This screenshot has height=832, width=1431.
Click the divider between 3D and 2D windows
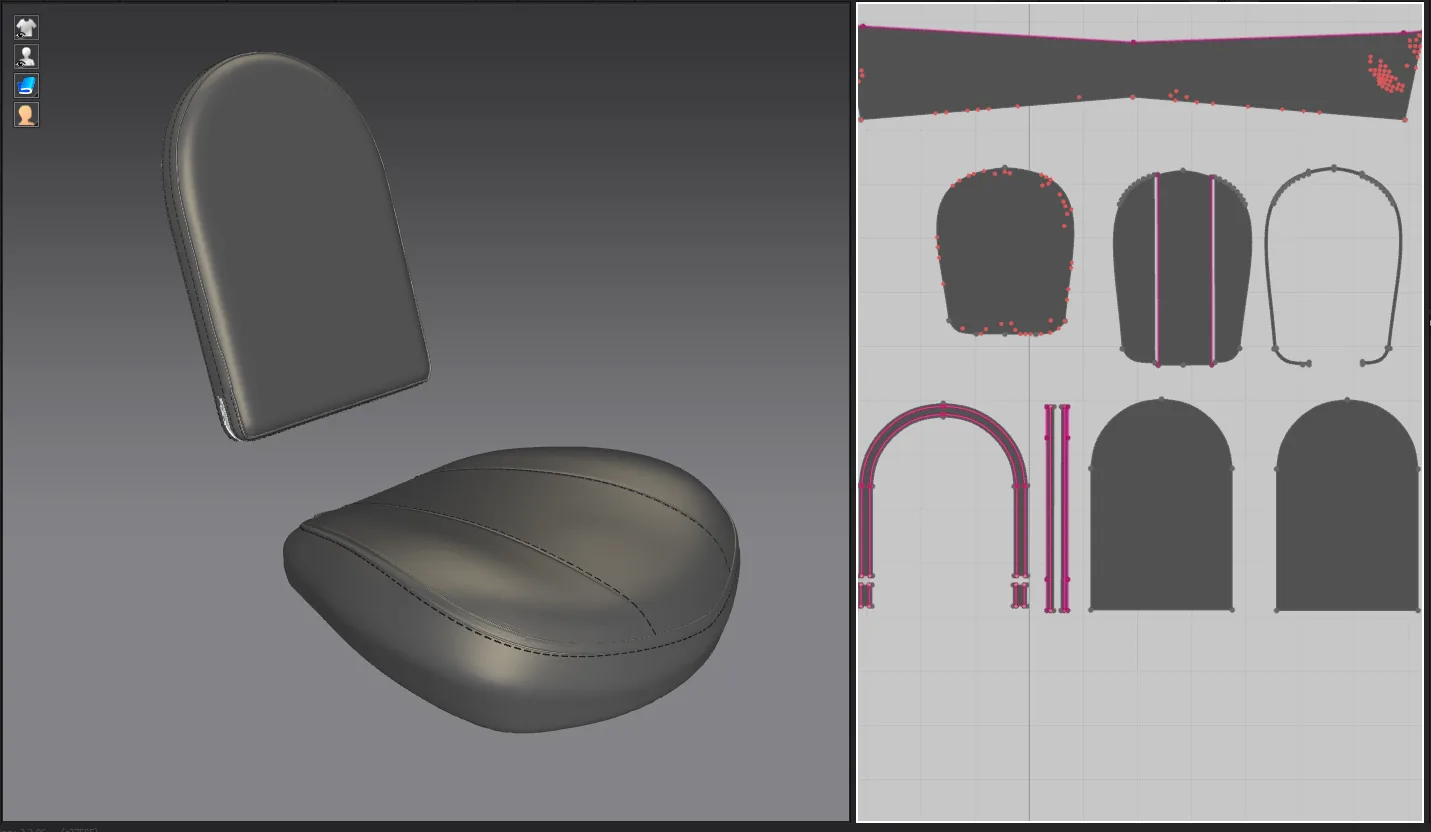click(x=853, y=412)
